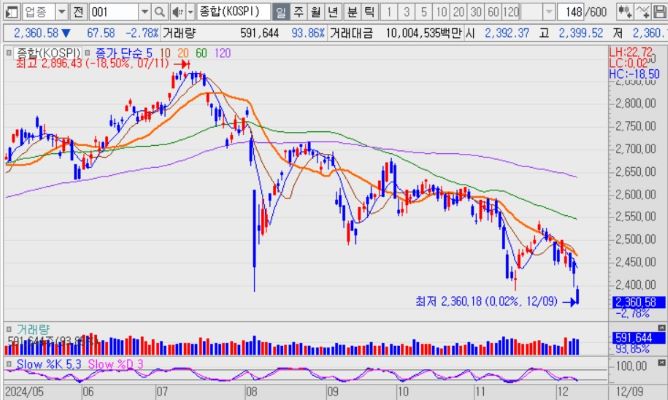Click the 2,399.52 high price value
Screen dimensions: 668x400
pyautogui.click(x=581, y=33)
